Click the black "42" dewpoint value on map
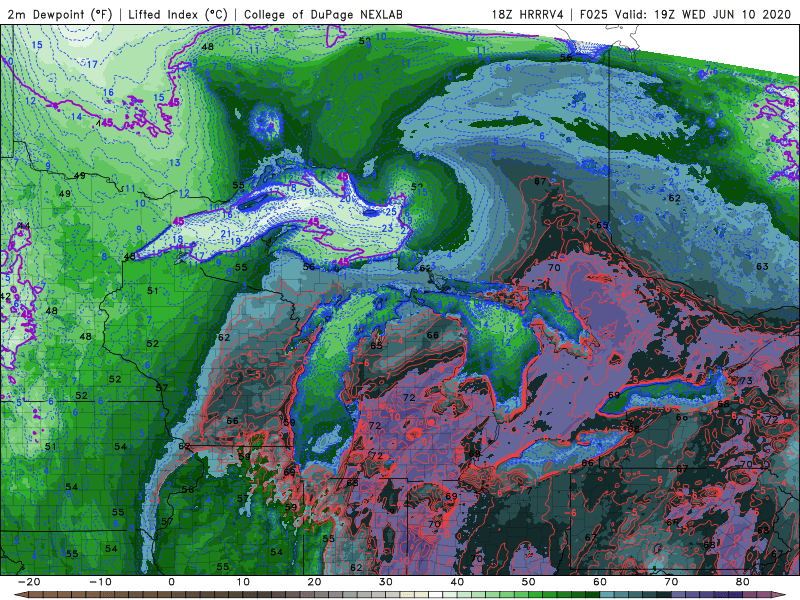The height and width of the screenshot is (600, 800). (x=6, y=296)
